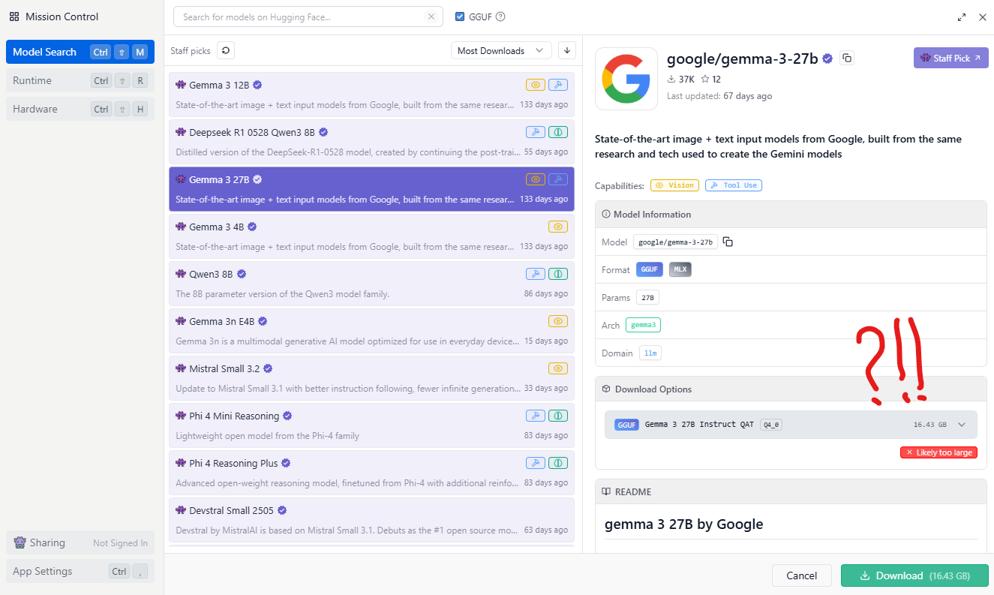Click the Vision capability tag

pos(674,186)
